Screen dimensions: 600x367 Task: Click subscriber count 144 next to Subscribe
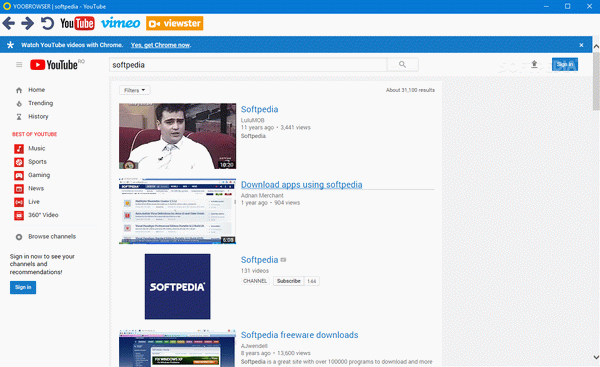pos(311,281)
